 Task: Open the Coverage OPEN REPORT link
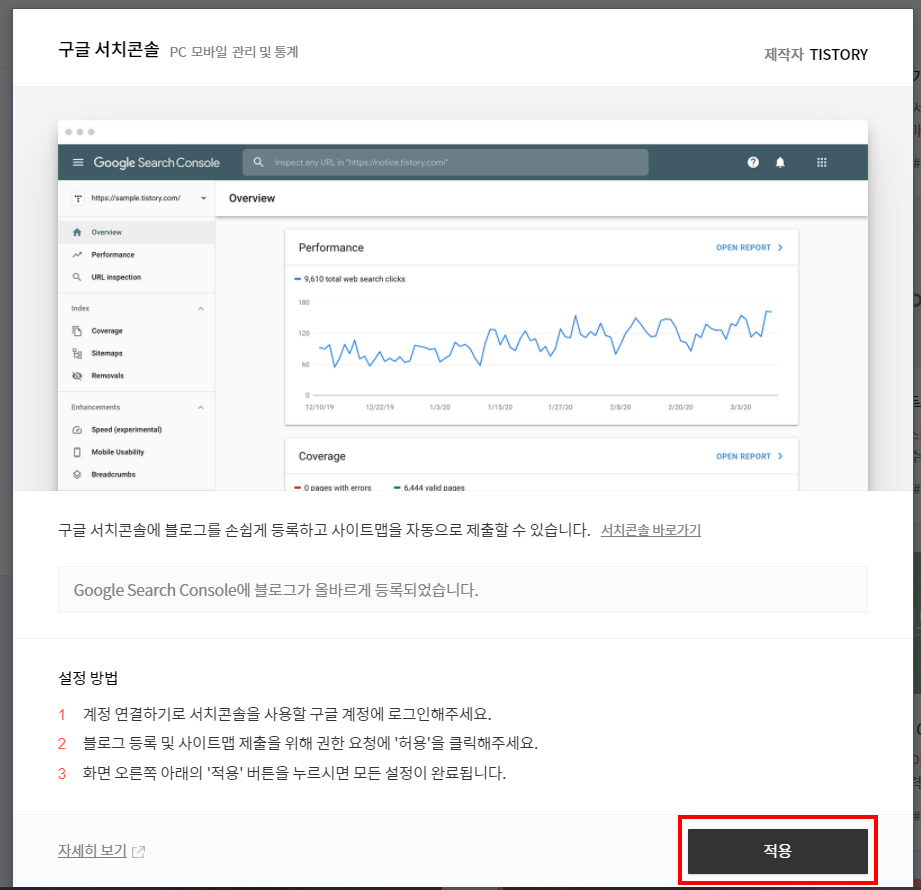coord(749,456)
